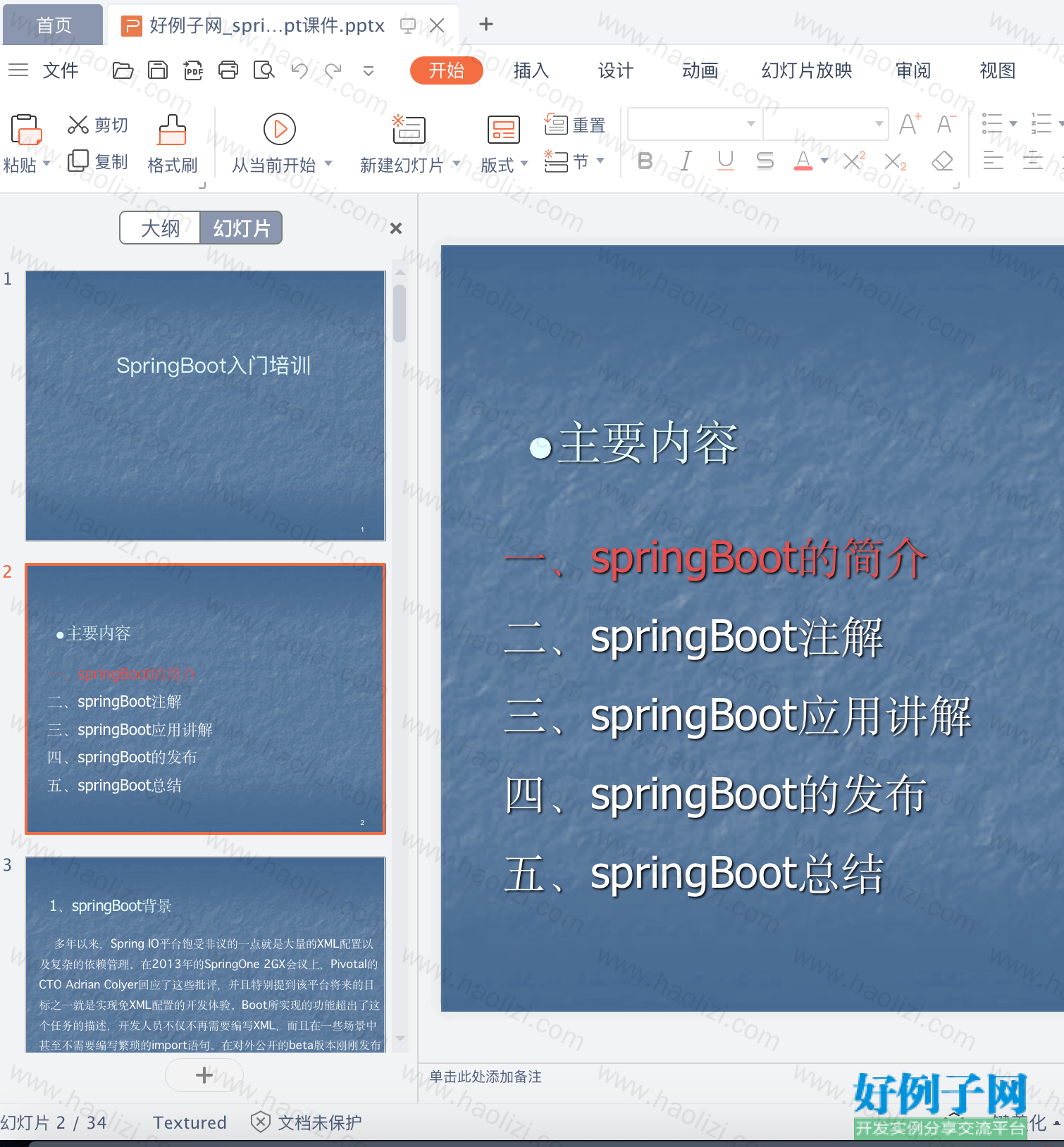Start slideshow from current slide

279,129
